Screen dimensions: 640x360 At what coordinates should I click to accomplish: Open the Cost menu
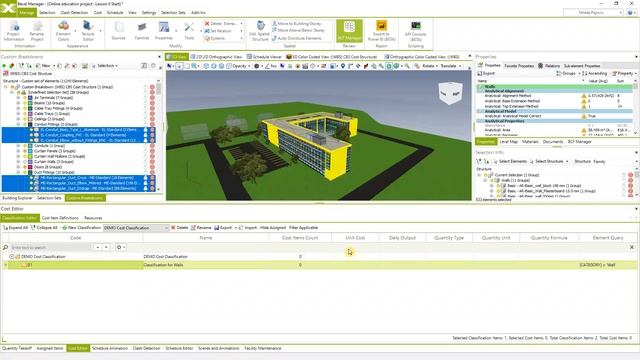(98, 13)
